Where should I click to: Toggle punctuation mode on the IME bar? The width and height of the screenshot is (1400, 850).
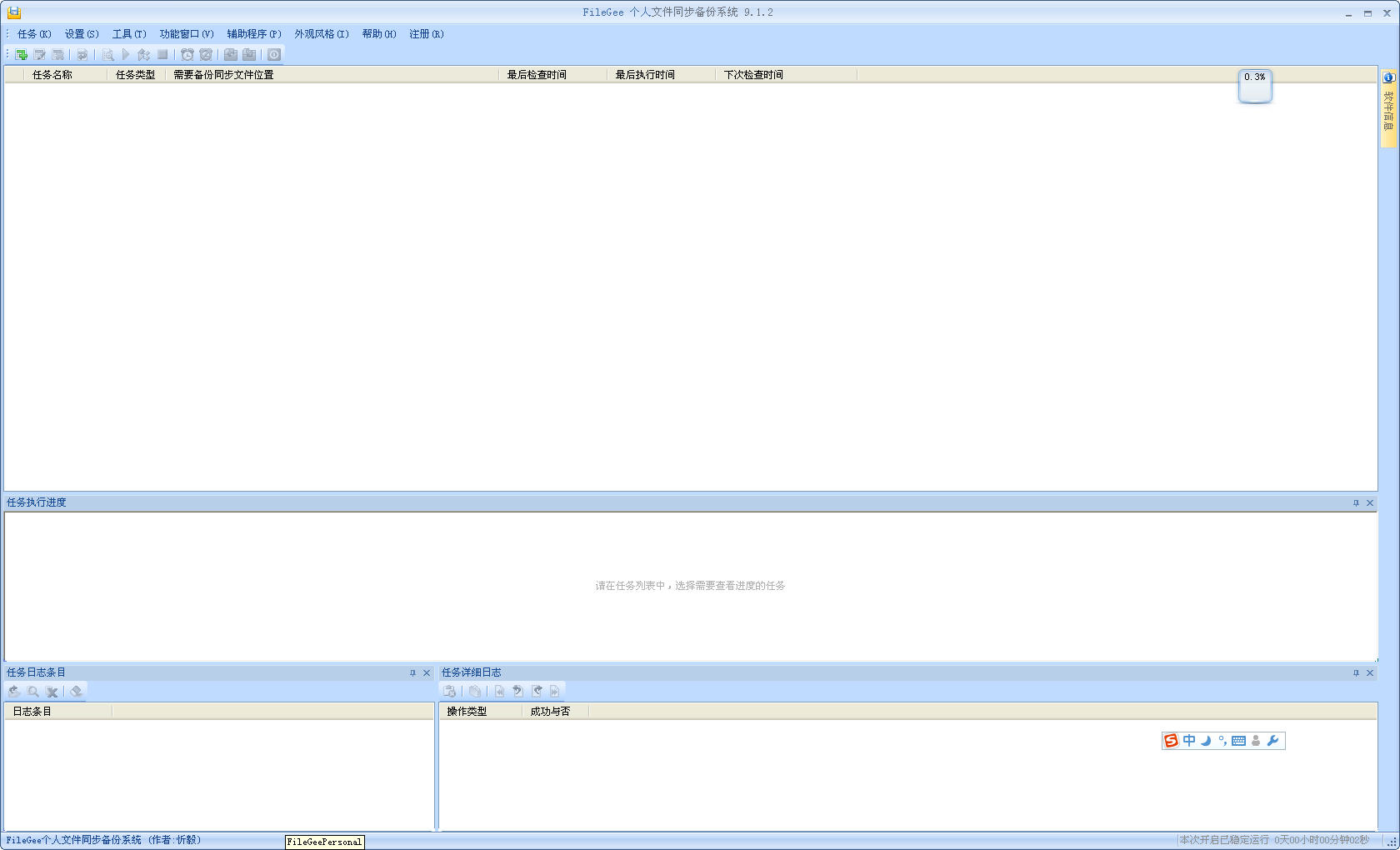coord(1222,741)
